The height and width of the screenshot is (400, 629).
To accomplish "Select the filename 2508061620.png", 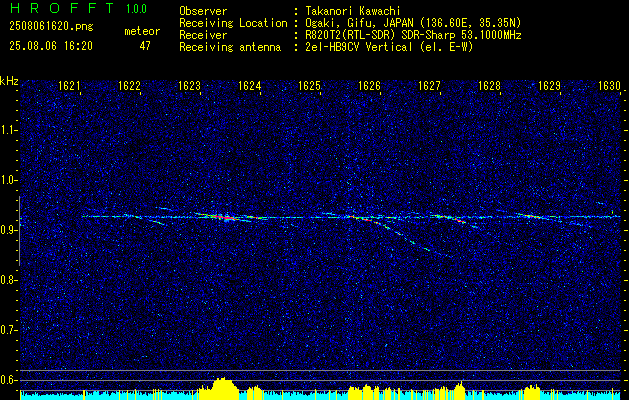I will pyautogui.click(x=51, y=26).
